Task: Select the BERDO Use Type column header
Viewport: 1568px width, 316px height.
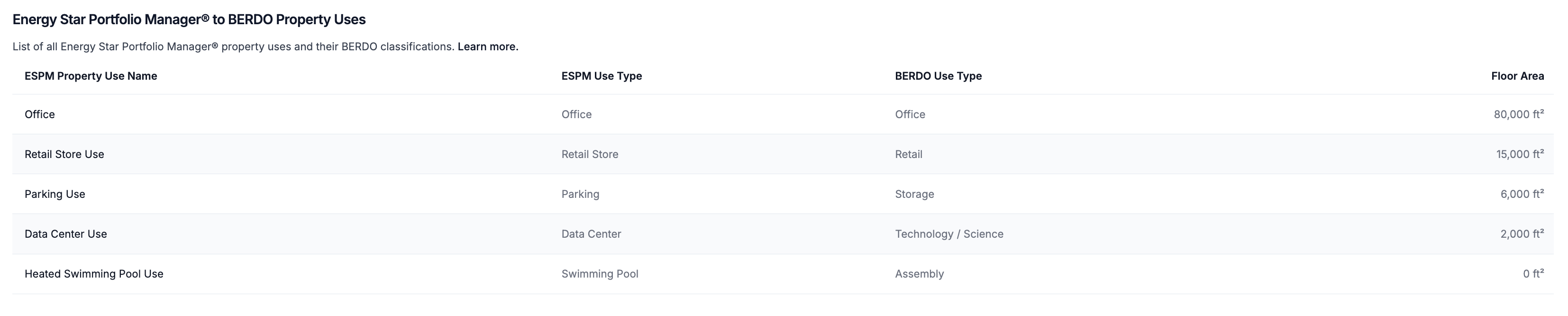Action: tap(938, 76)
